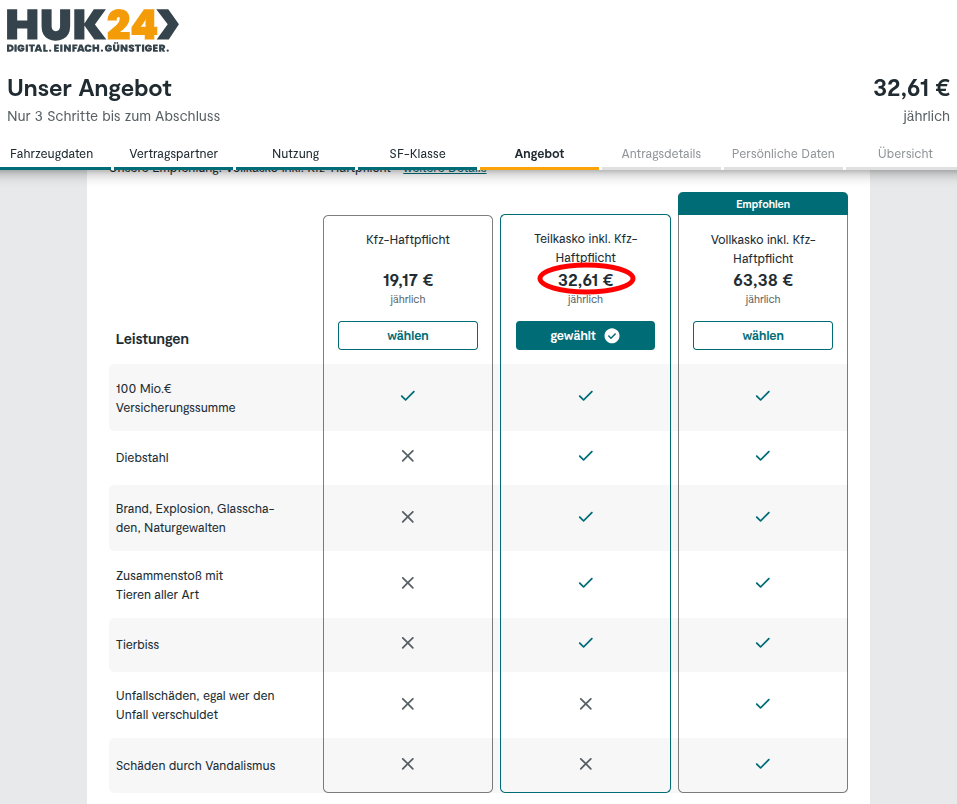This screenshot has width=957, height=804.
Task: Click Diebstahl cross icon under Kfz-Haftpflicht
Action: point(407,456)
